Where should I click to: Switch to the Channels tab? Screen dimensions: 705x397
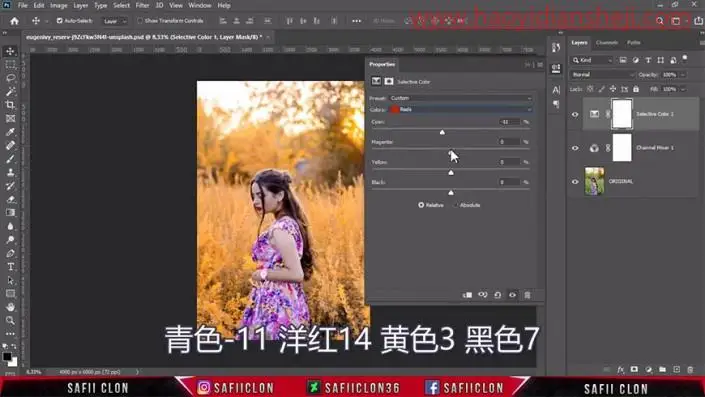click(607, 43)
